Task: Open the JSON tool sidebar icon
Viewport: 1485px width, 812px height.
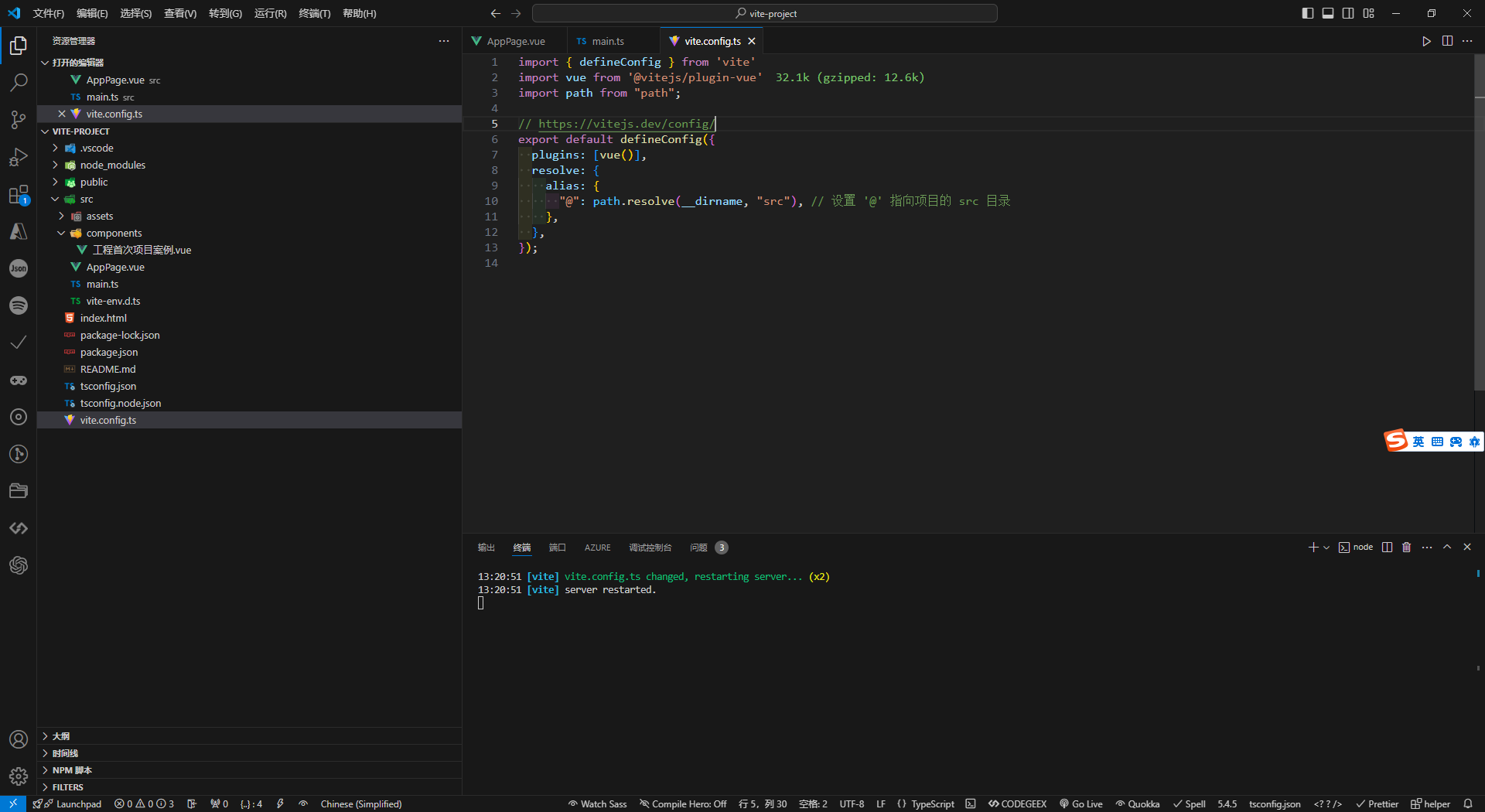Action: coord(19,268)
